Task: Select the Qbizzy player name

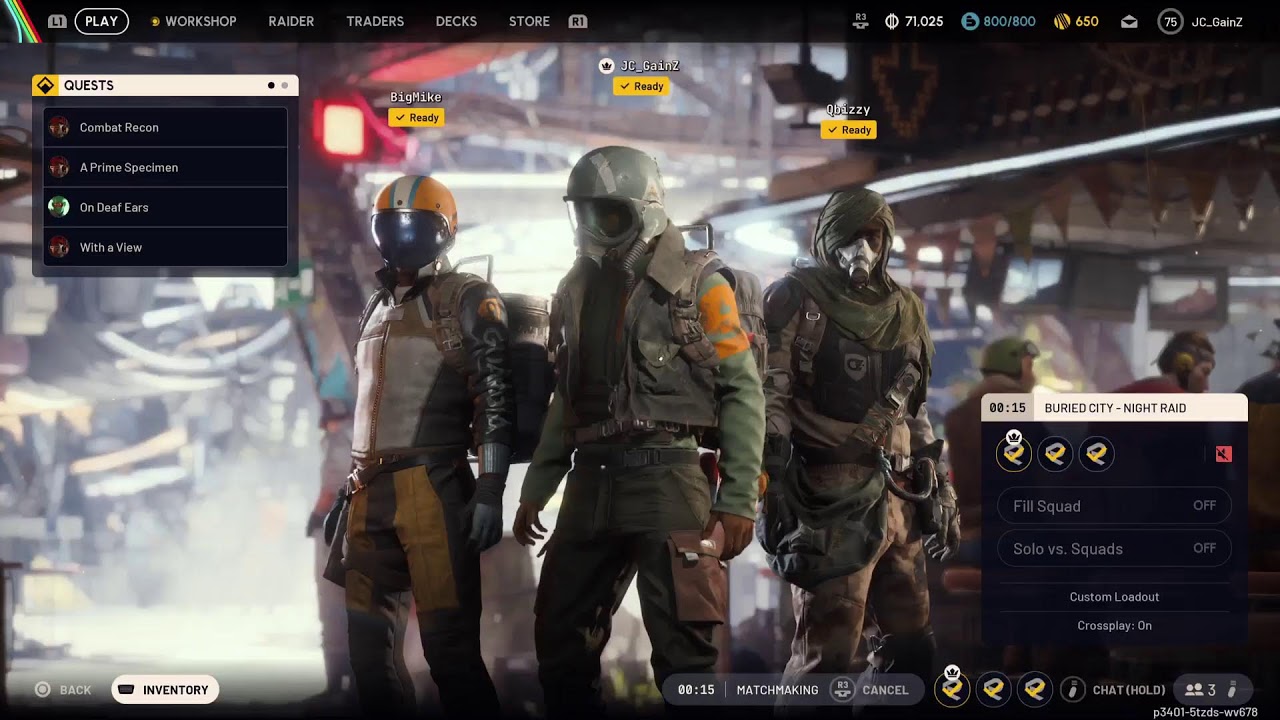Action: point(848,109)
